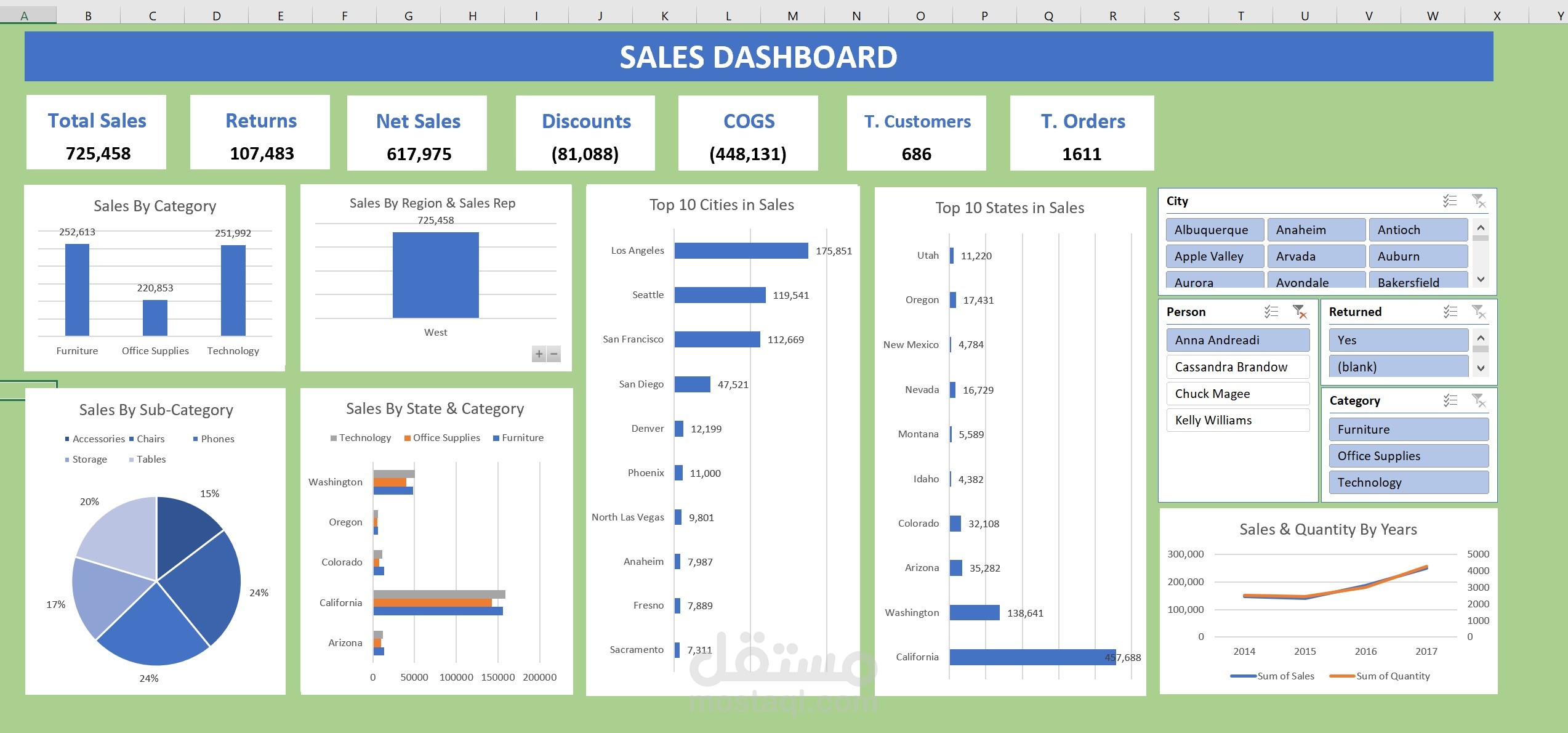Toggle multi-select in the City slicer

tap(1449, 201)
